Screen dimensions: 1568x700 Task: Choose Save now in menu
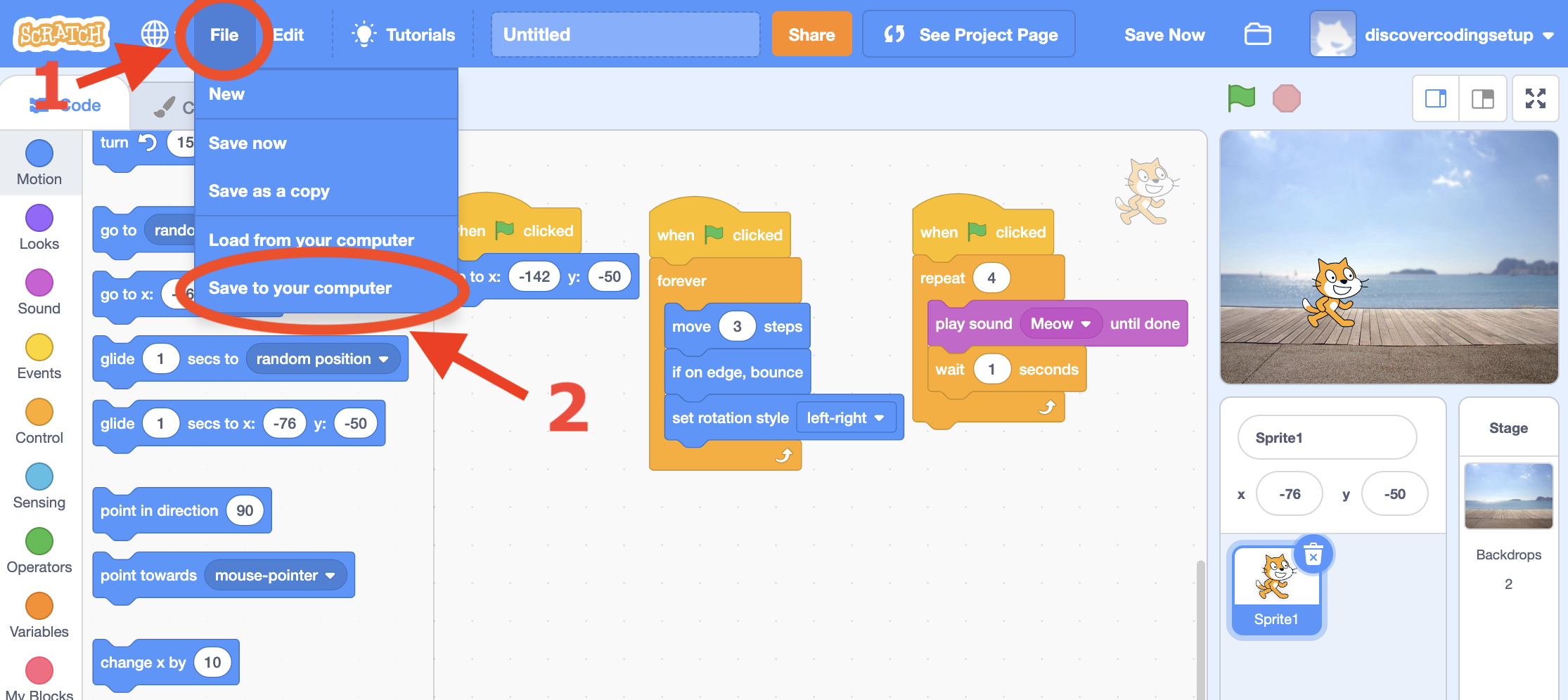click(x=326, y=143)
